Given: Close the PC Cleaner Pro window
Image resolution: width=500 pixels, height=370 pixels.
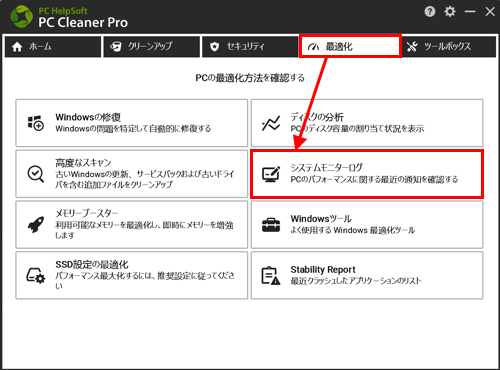Looking at the screenshot, I should 490,12.
